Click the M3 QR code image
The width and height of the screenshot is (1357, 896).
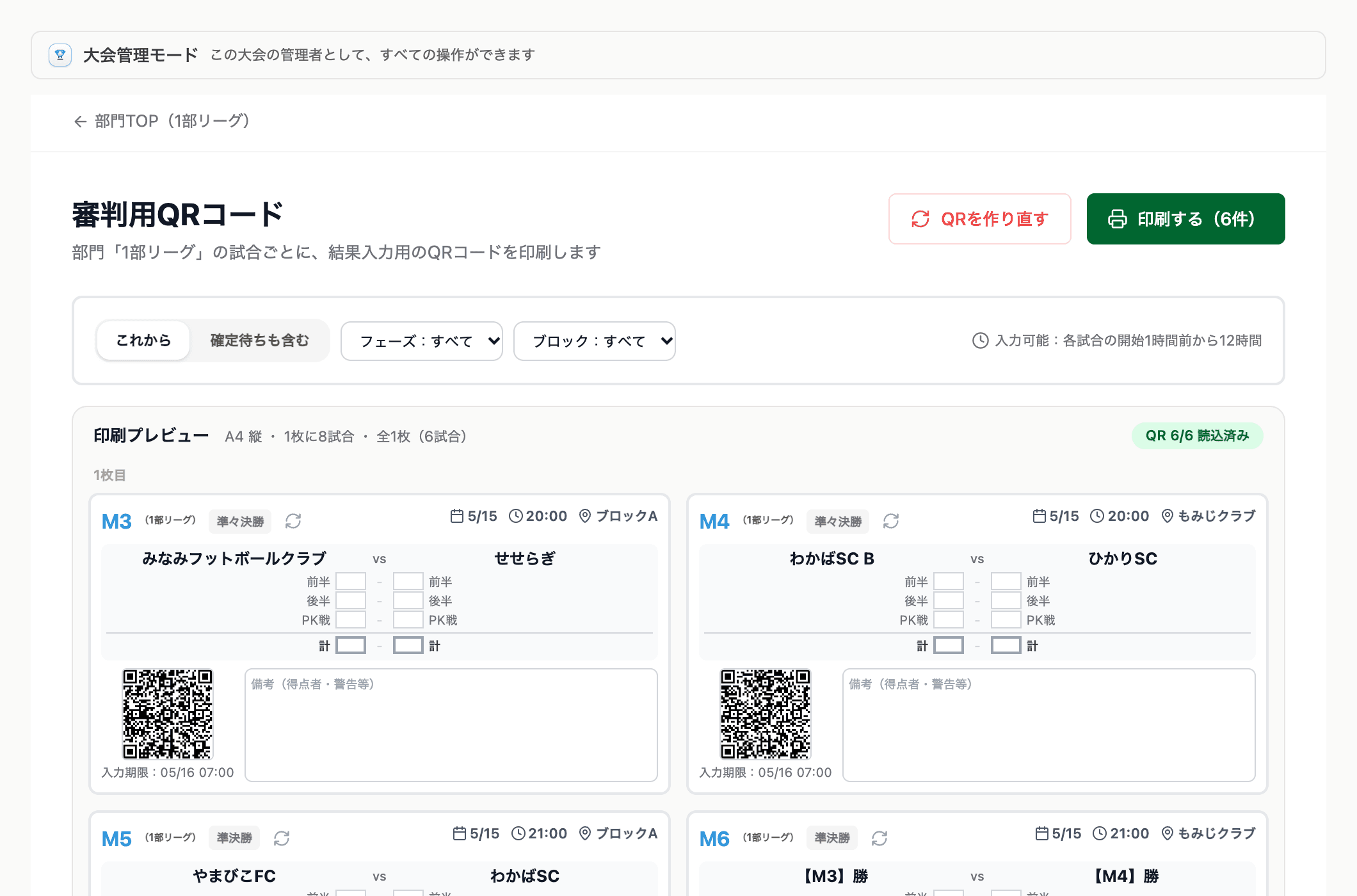pyautogui.click(x=168, y=714)
